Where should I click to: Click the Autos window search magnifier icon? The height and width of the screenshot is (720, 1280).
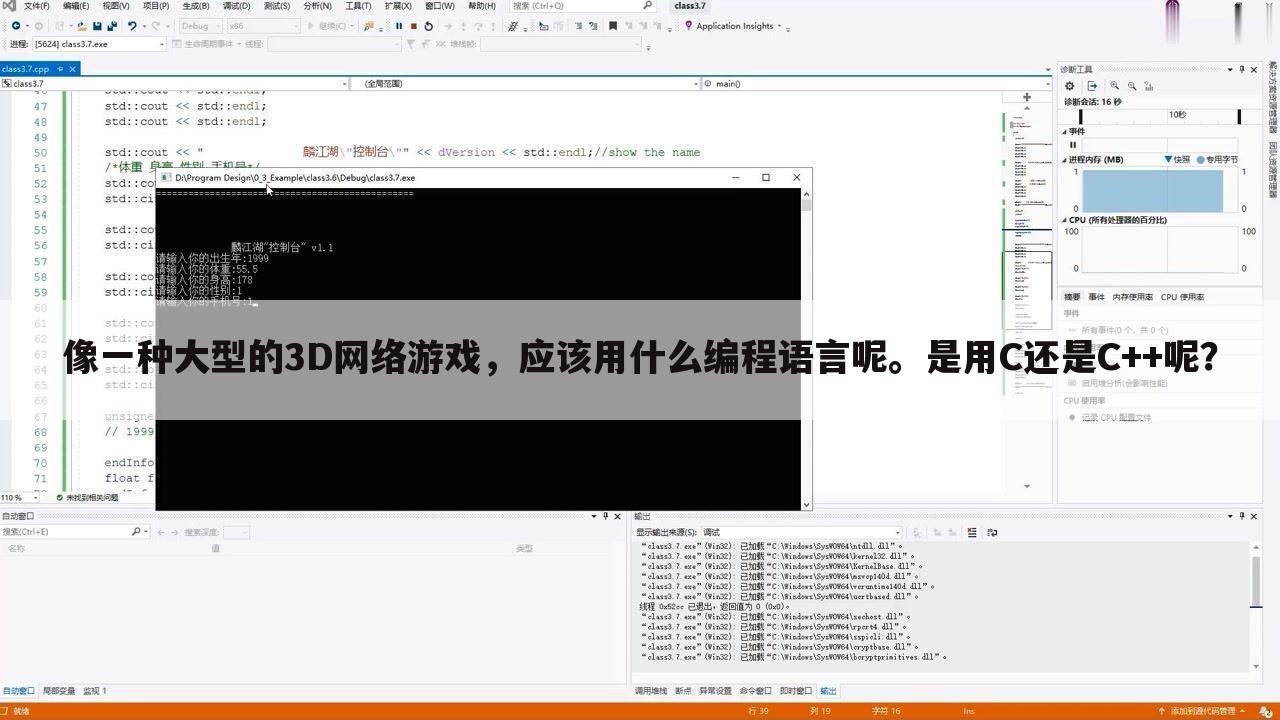point(136,532)
